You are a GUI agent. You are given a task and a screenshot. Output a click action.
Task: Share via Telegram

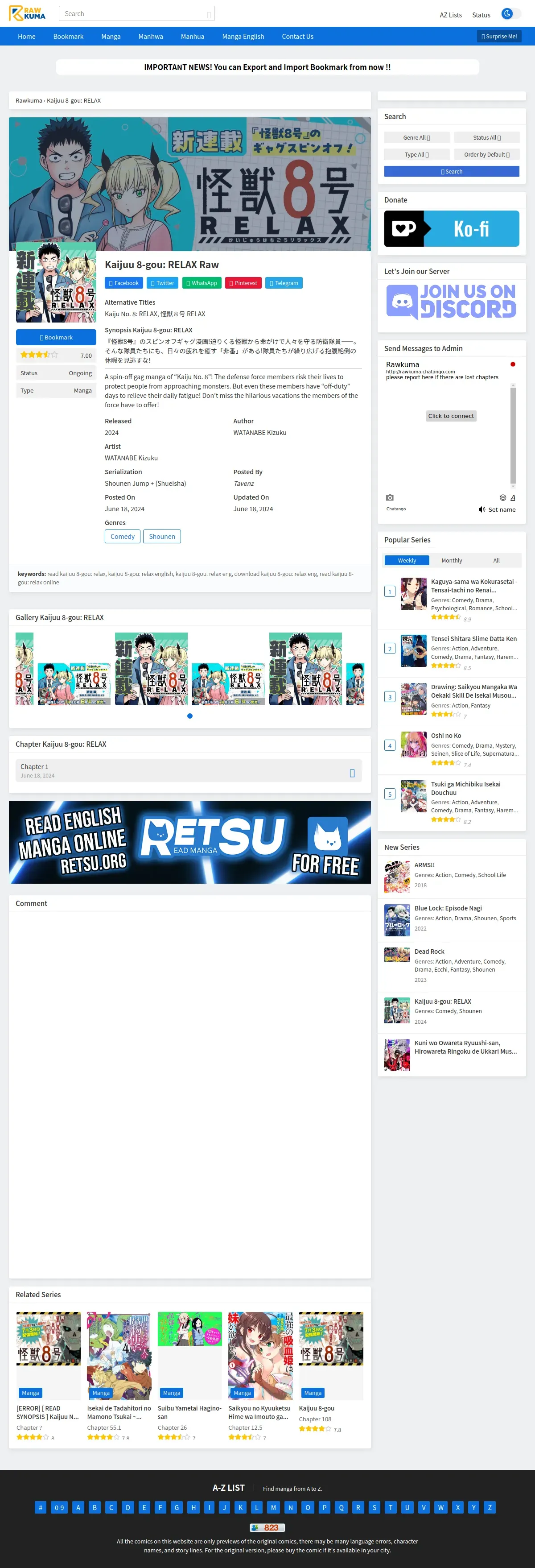click(x=284, y=283)
